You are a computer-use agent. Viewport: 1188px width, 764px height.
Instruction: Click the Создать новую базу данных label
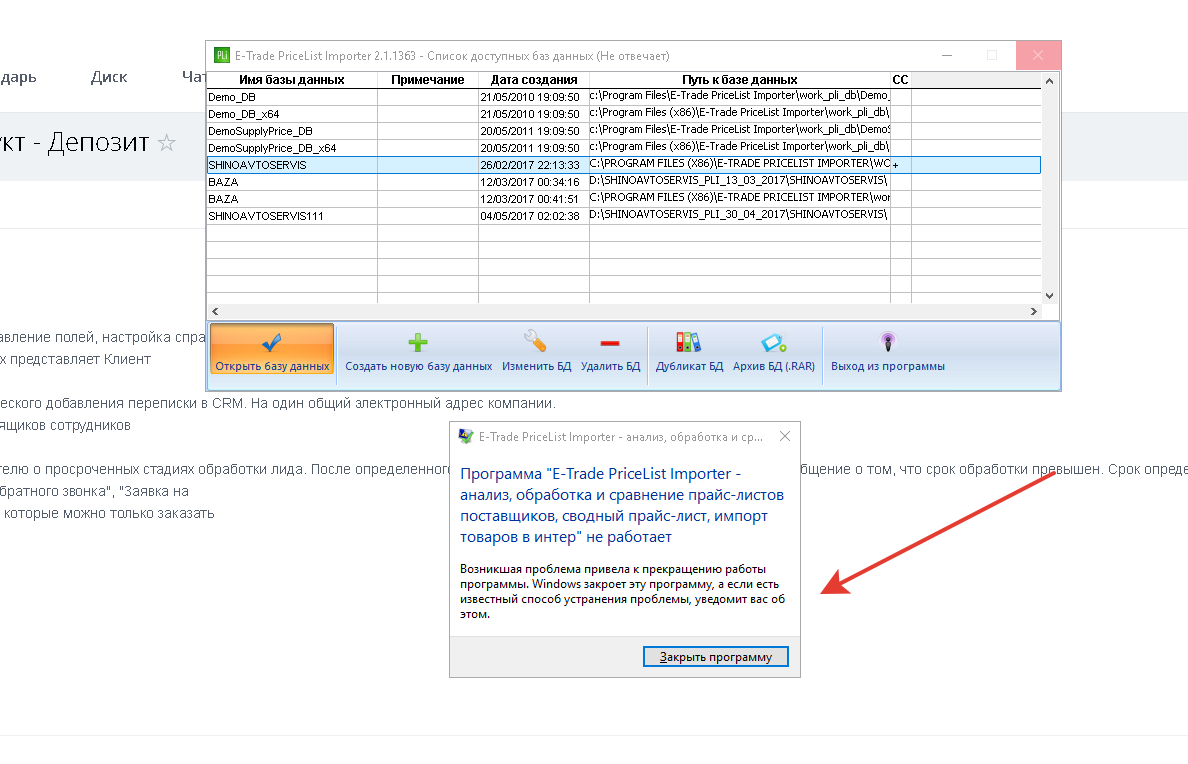click(x=418, y=366)
